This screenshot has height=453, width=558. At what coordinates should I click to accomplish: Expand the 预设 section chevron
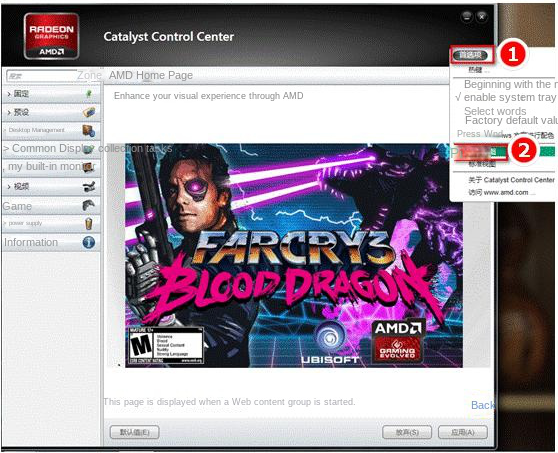(x=9, y=112)
